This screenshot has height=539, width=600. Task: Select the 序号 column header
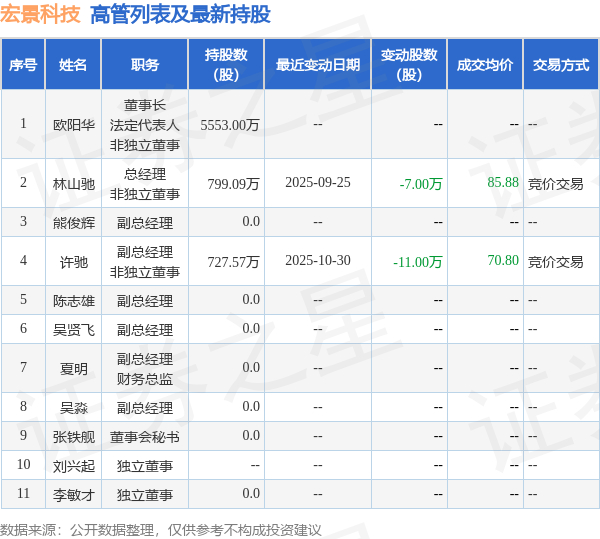23,65
